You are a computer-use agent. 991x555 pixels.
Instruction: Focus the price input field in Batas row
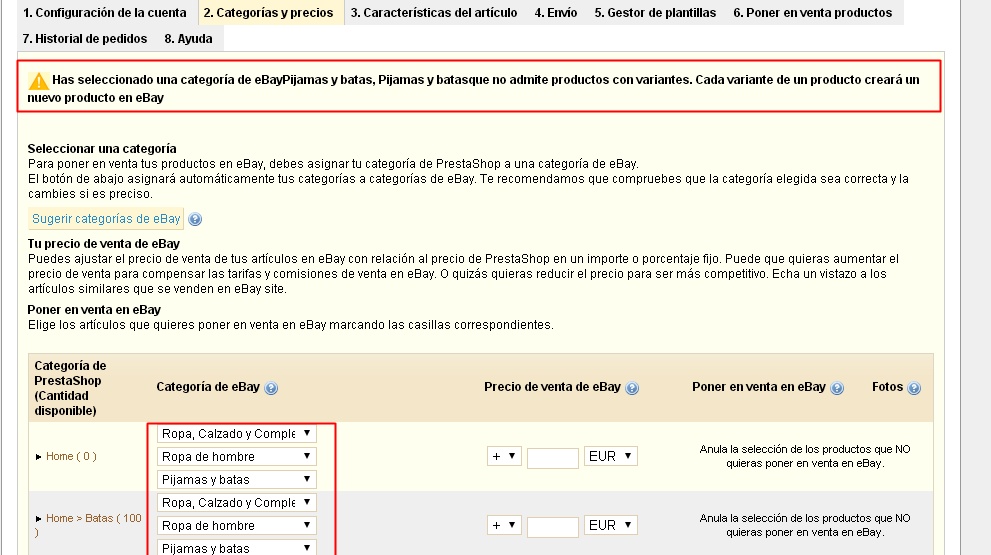pyautogui.click(x=553, y=527)
